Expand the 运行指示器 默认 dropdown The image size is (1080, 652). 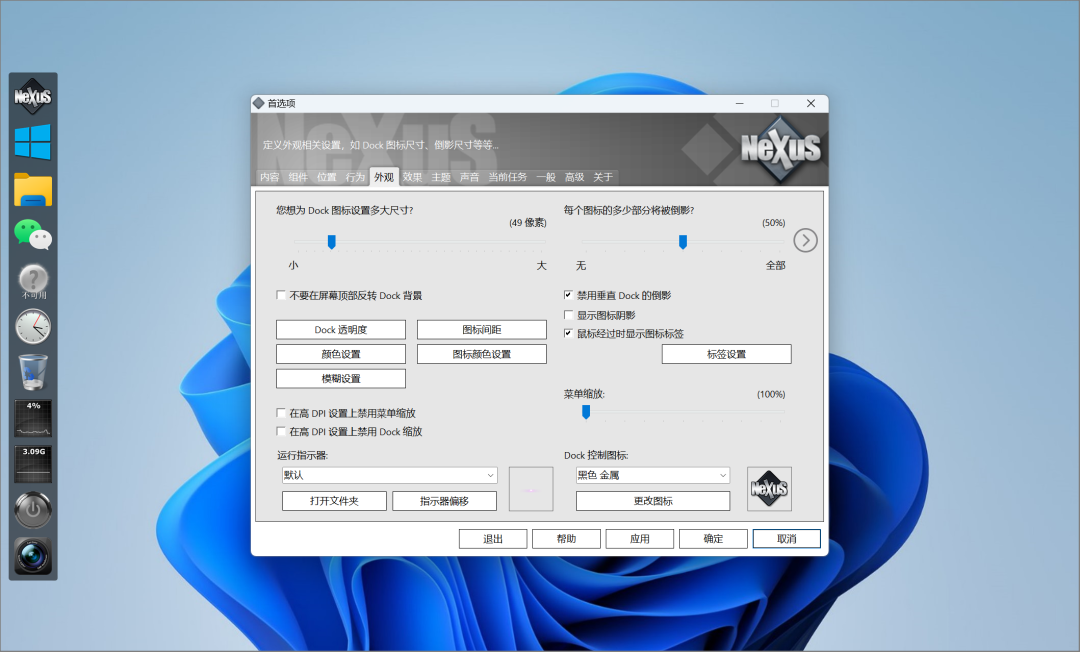pos(389,476)
